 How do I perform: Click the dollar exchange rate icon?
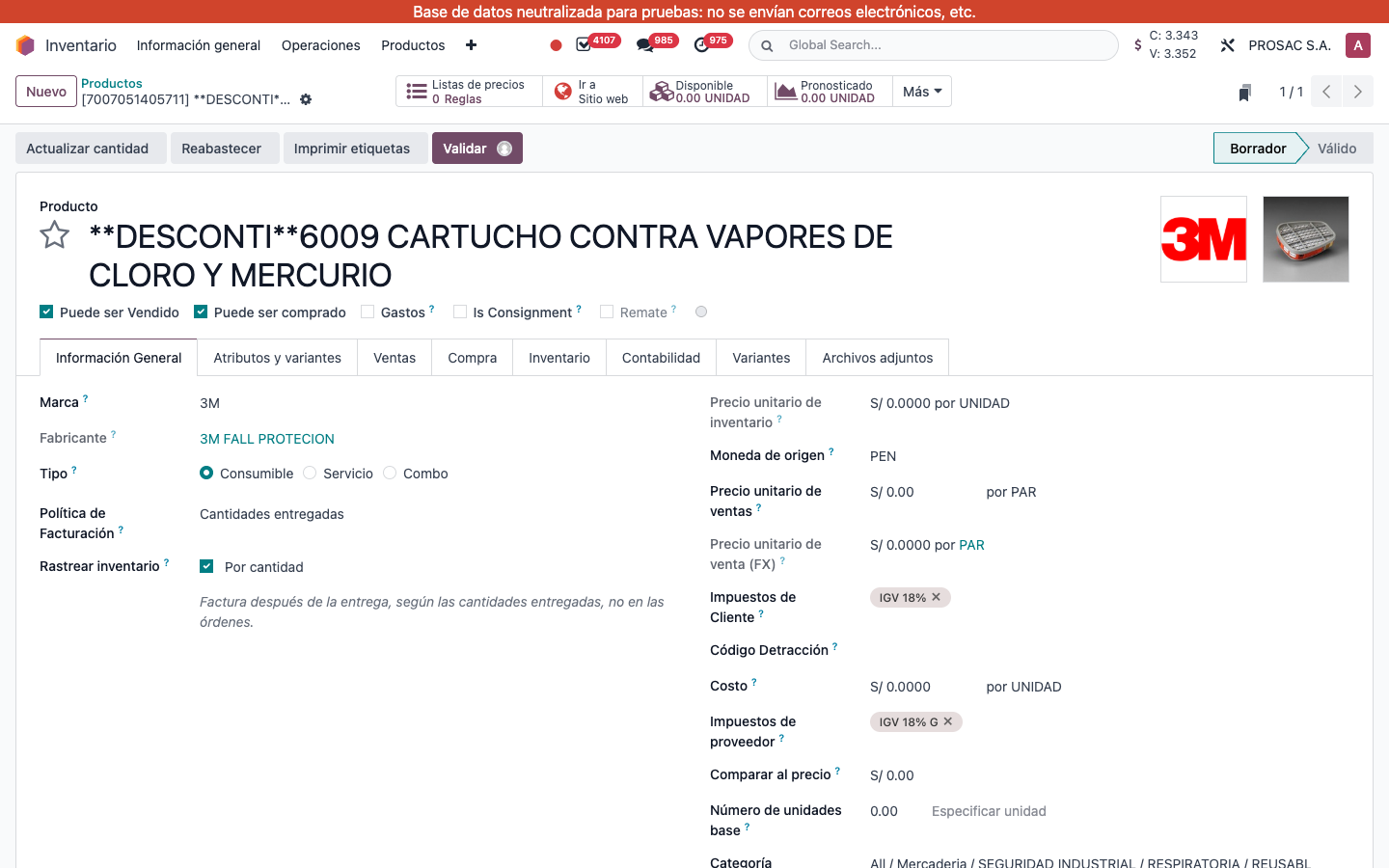click(1138, 45)
